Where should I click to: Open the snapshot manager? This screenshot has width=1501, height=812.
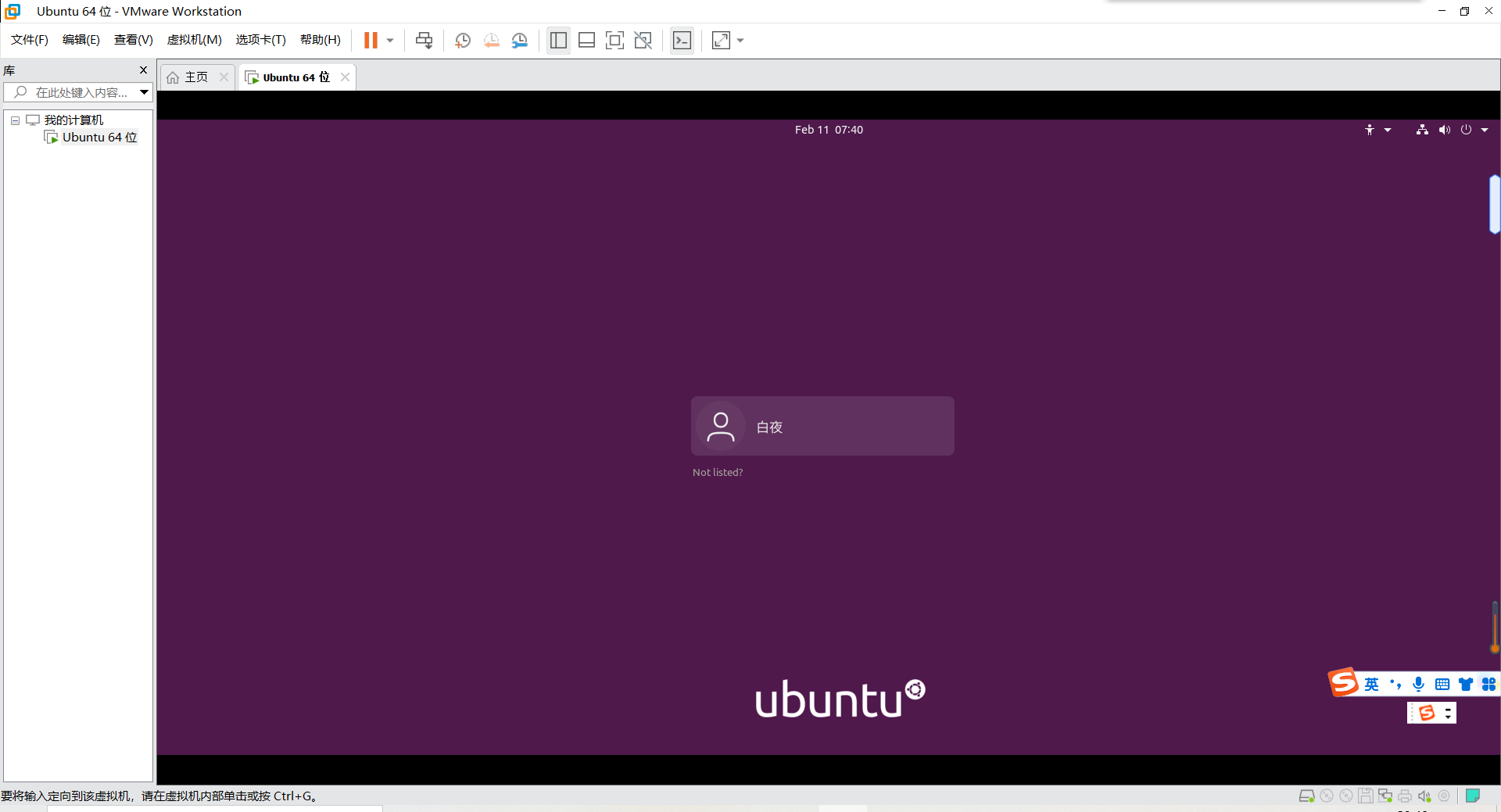tap(520, 40)
